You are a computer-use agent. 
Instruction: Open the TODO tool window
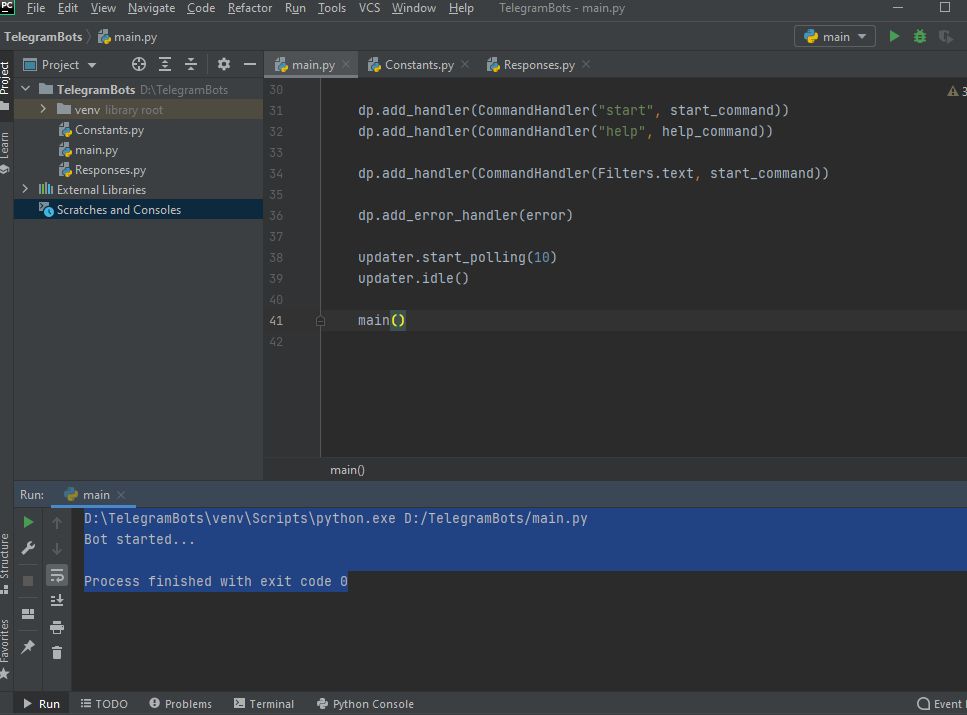[104, 704]
